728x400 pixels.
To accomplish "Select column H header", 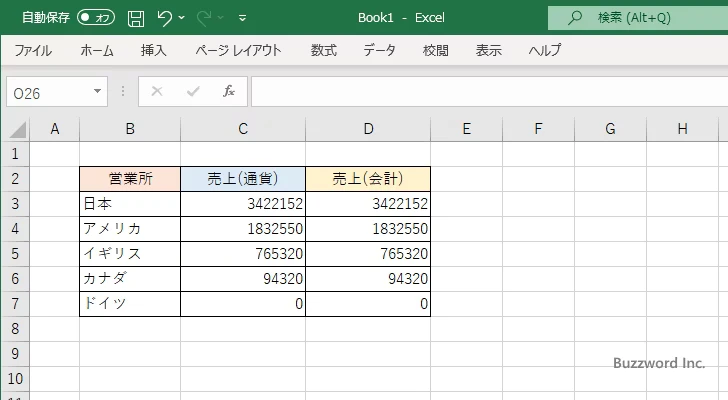I will 682,129.
